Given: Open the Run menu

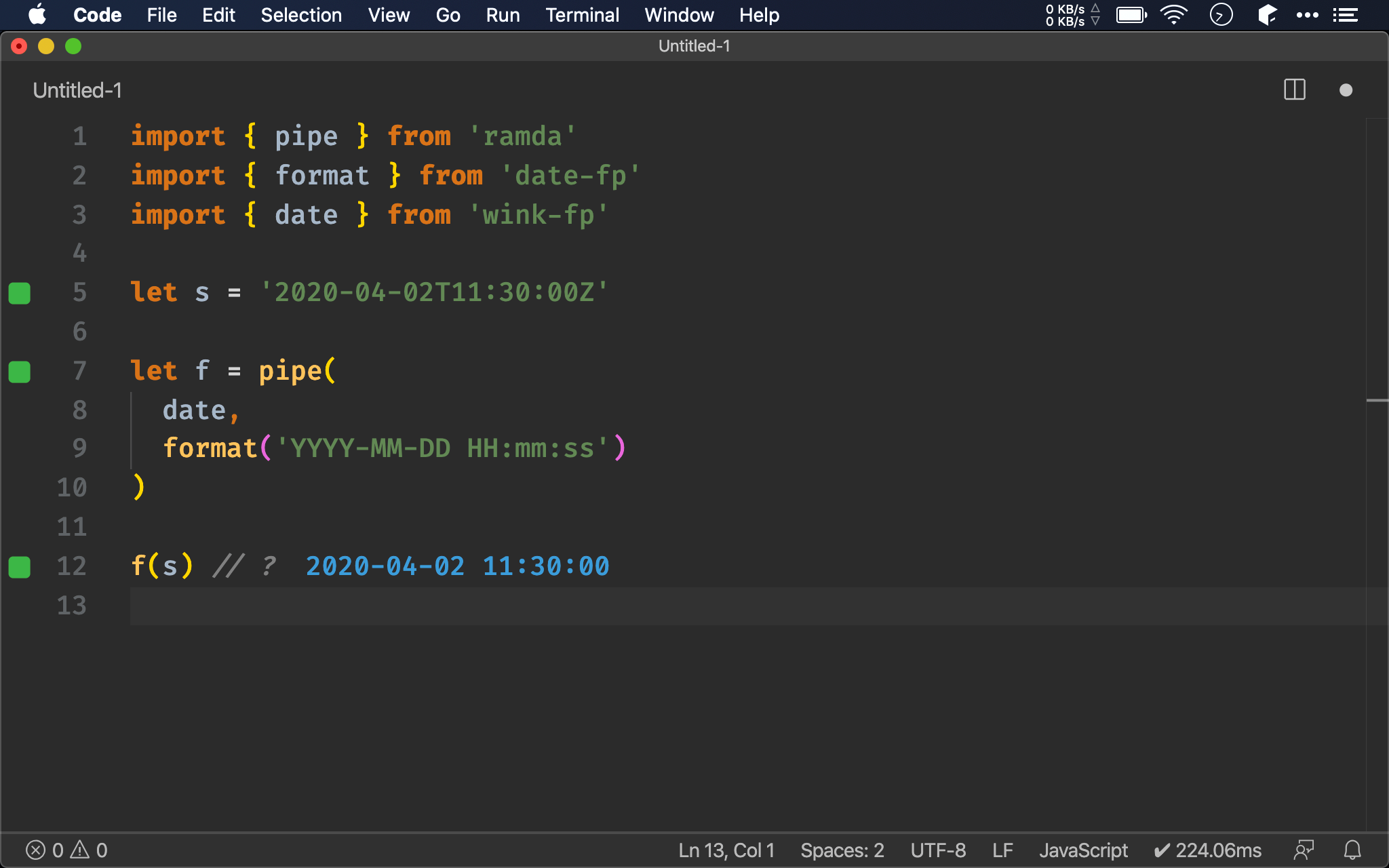Looking at the screenshot, I should 503,15.
